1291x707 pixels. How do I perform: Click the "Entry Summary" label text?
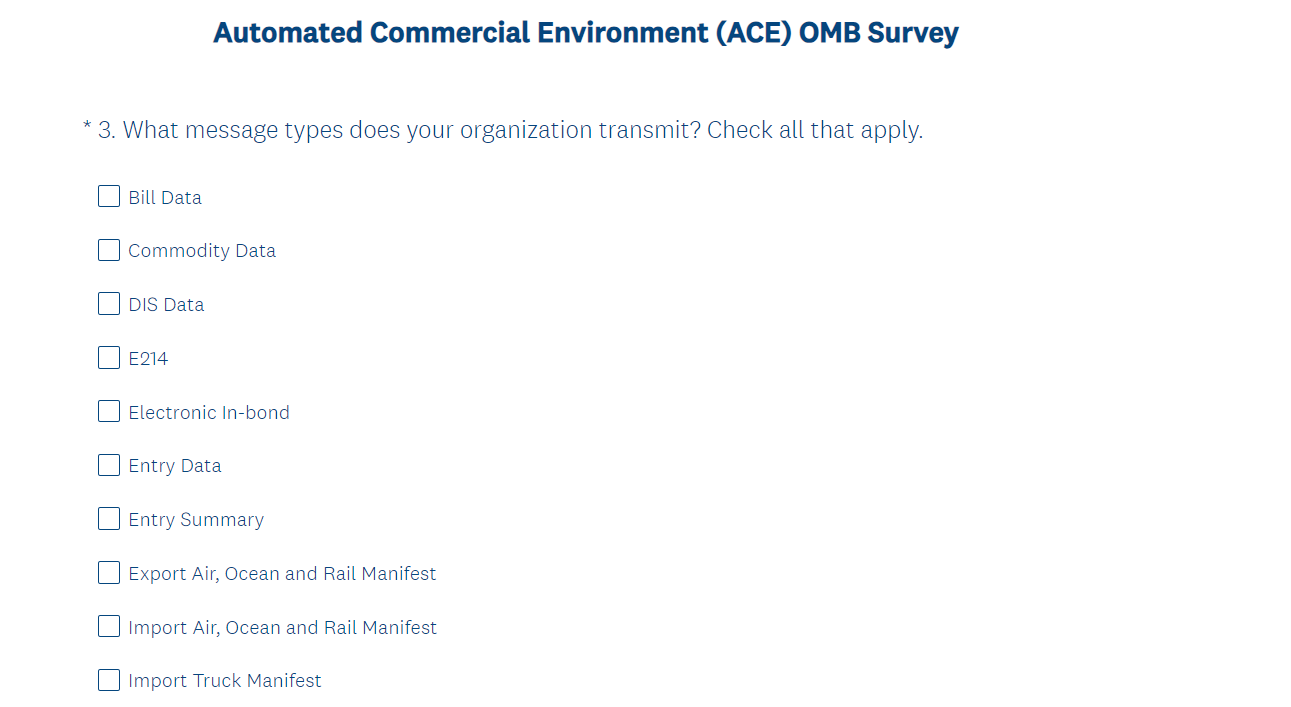[x=196, y=520]
